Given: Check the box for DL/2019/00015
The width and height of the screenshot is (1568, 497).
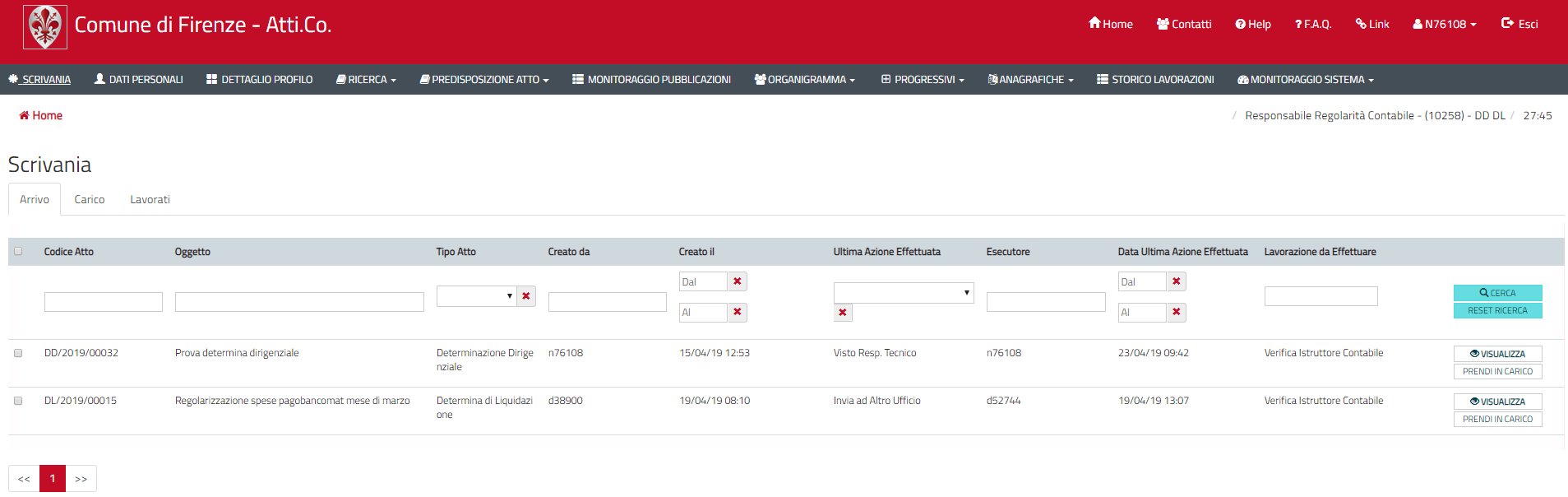Looking at the screenshot, I should pyautogui.click(x=18, y=401).
